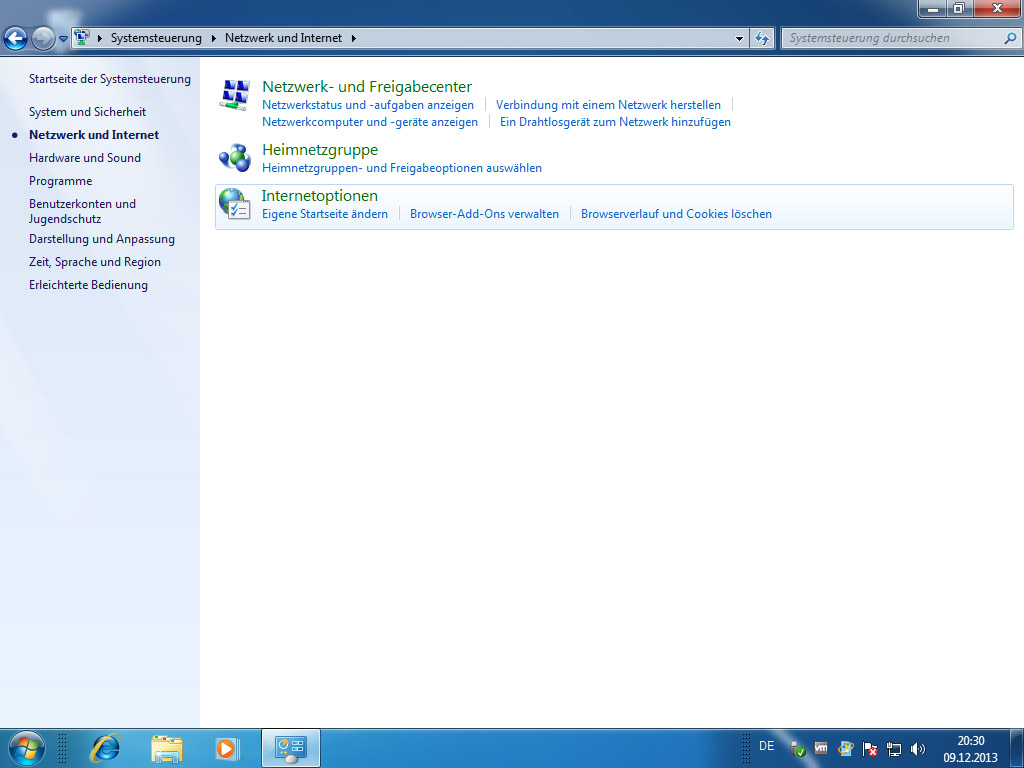Click Eigene Startseite ändern
The height and width of the screenshot is (768, 1024).
325,214
